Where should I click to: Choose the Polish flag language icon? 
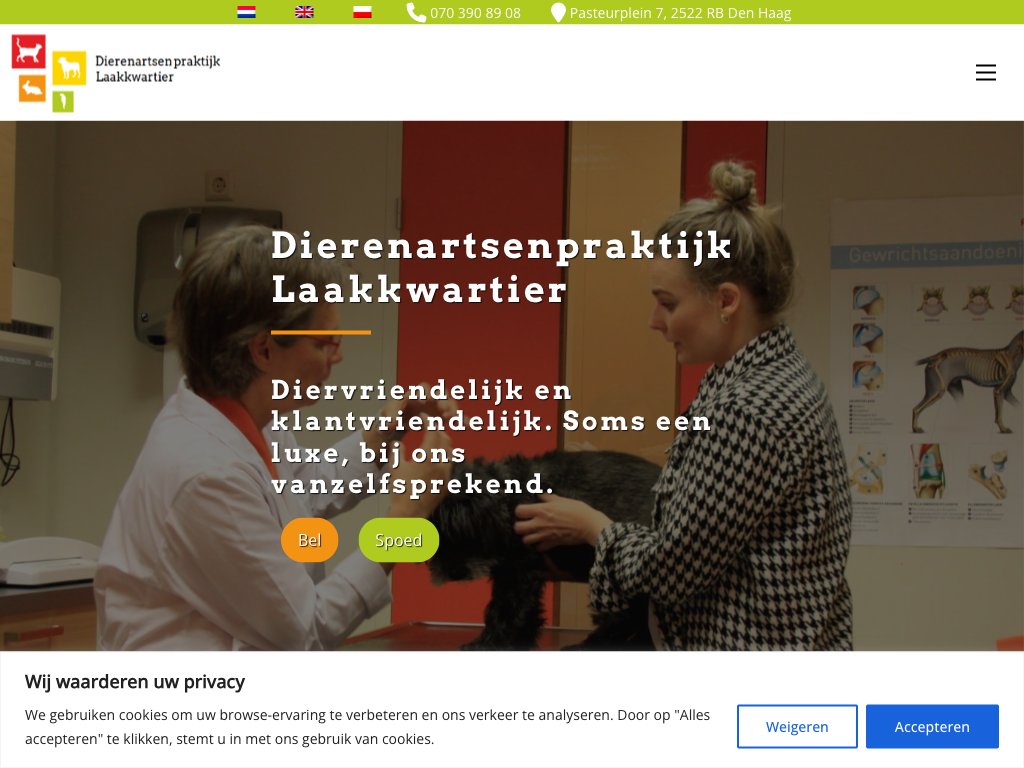click(x=362, y=12)
